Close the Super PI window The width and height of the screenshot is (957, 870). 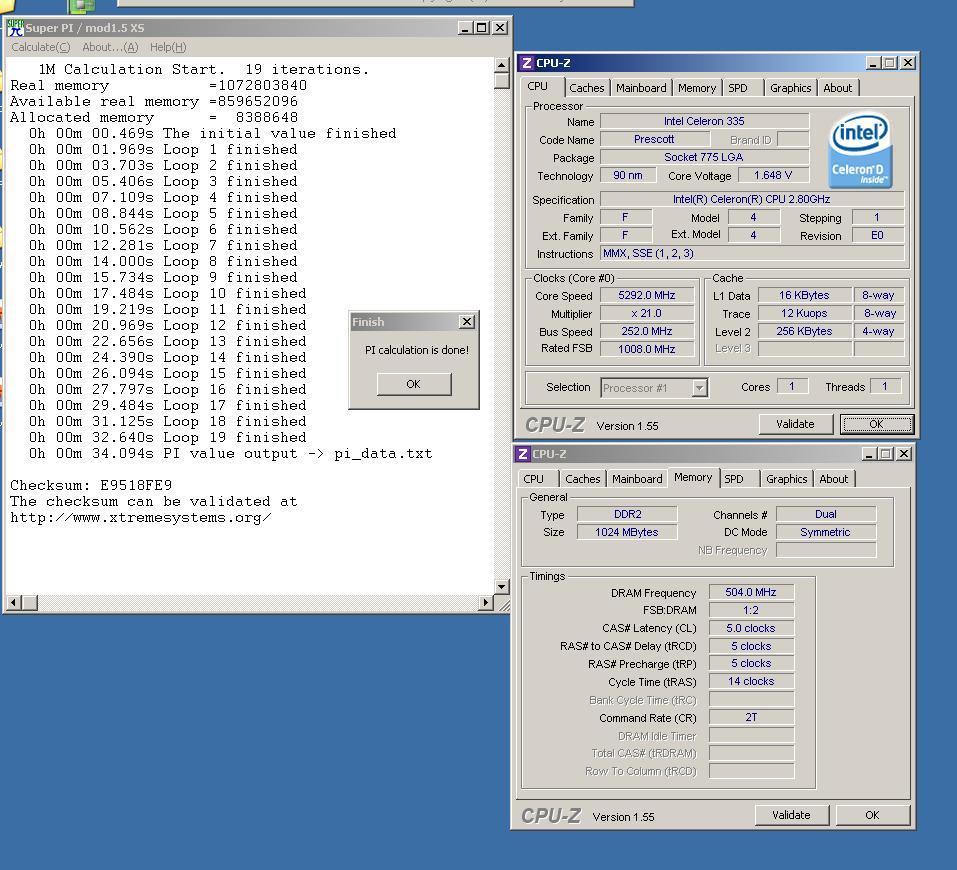(x=500, y=28)
